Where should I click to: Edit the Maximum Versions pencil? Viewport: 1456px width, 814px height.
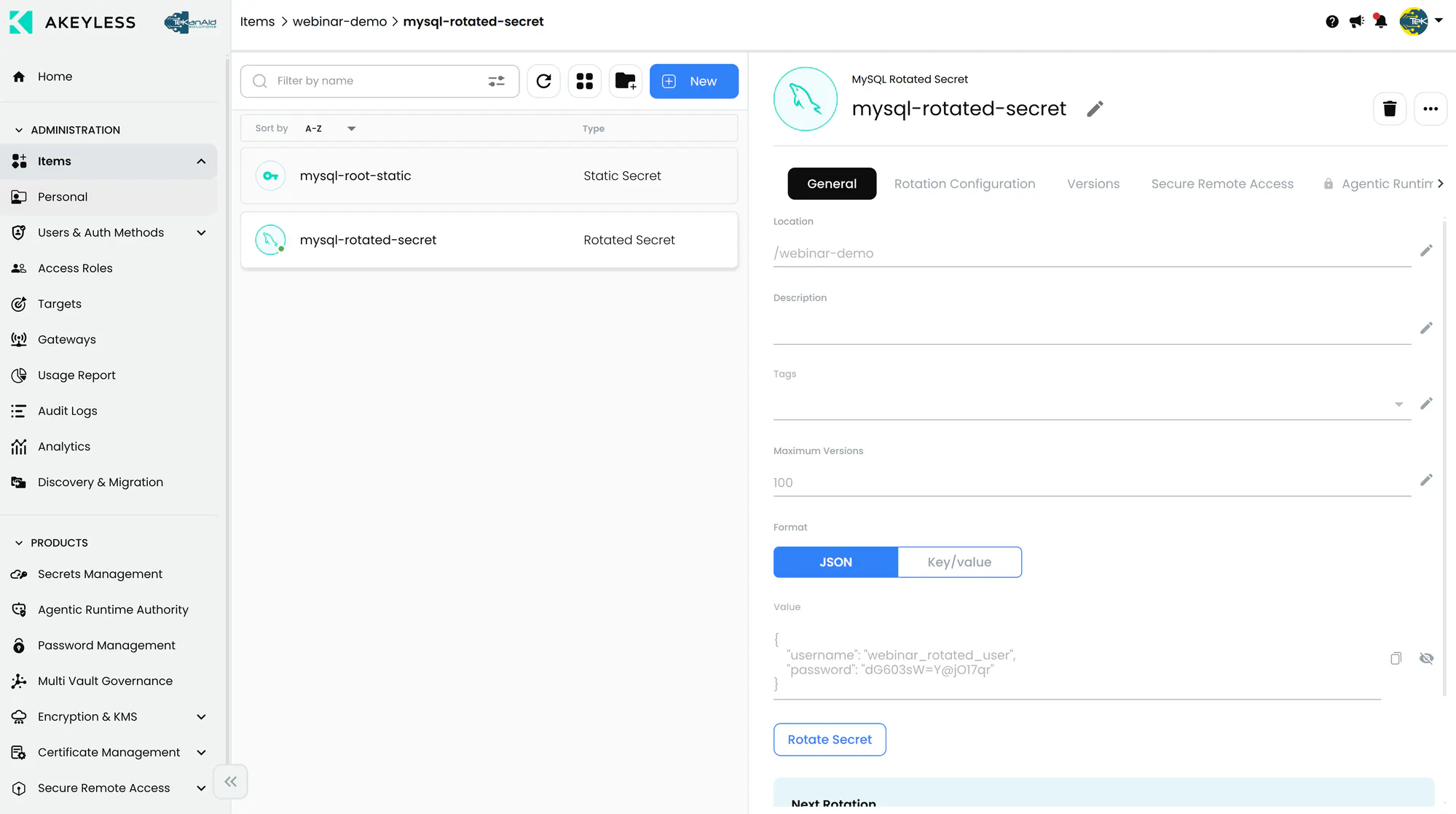tap(1426, 480)
